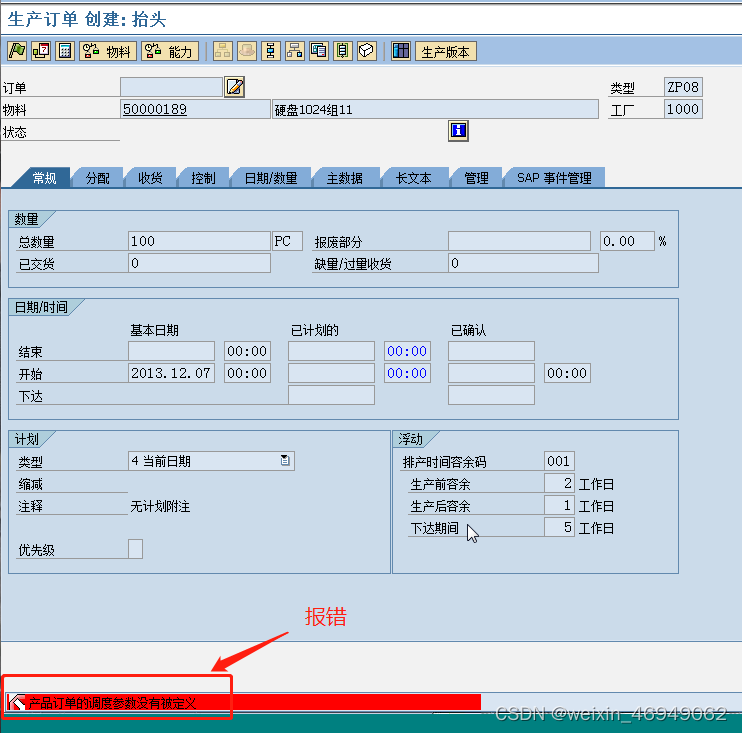Click the 类型 field showing ZP08

click(683, 87)
